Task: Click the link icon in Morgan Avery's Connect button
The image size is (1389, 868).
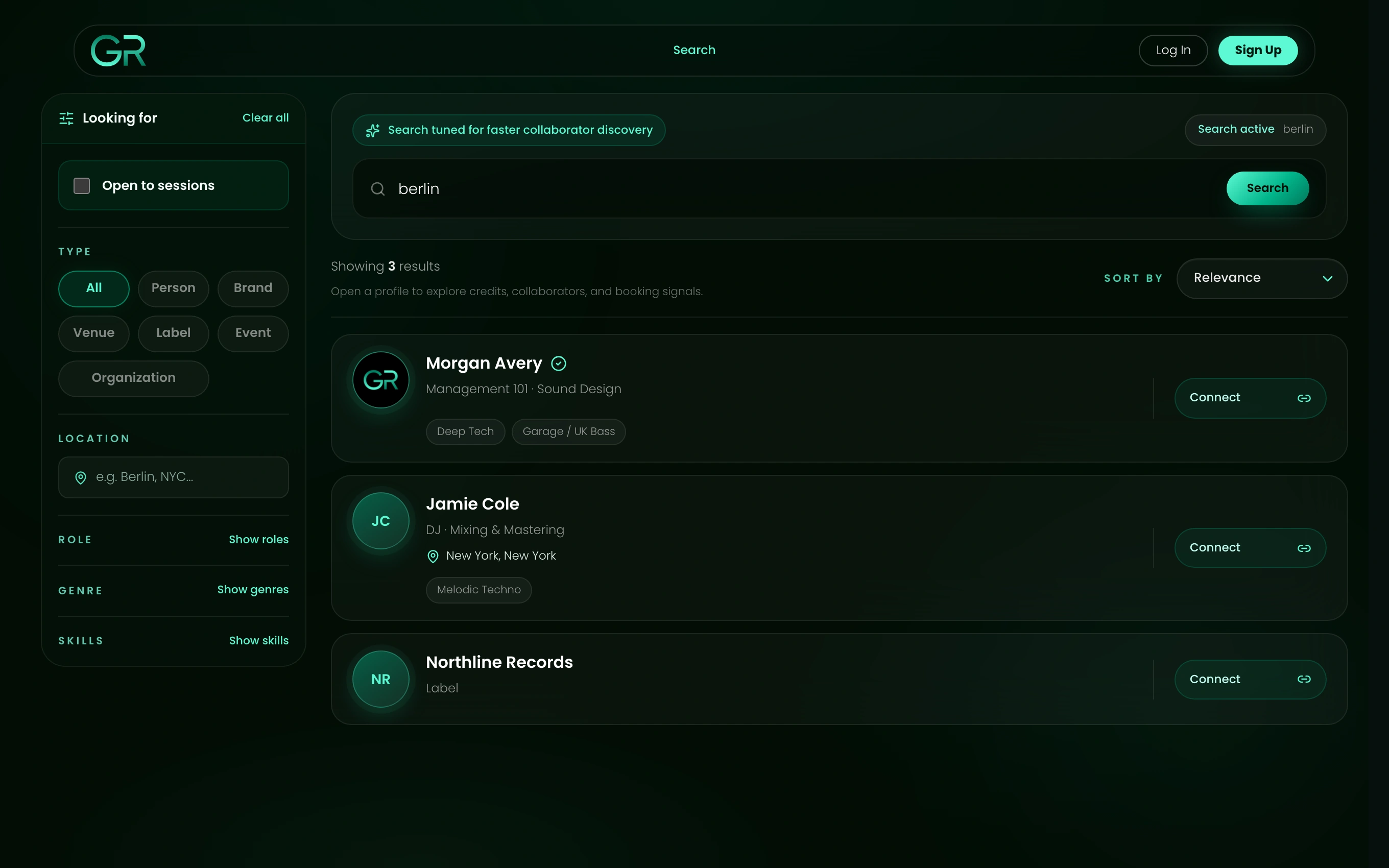Action: [x=1304, y=398]
